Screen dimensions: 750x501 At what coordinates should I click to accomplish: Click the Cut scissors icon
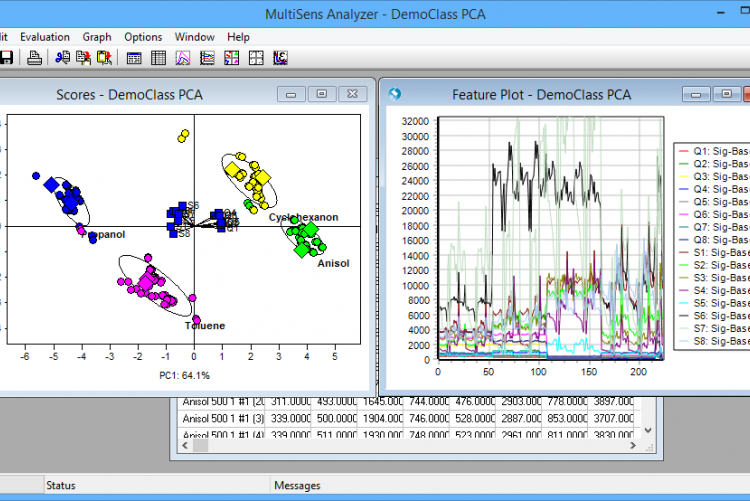coord(62,57)
